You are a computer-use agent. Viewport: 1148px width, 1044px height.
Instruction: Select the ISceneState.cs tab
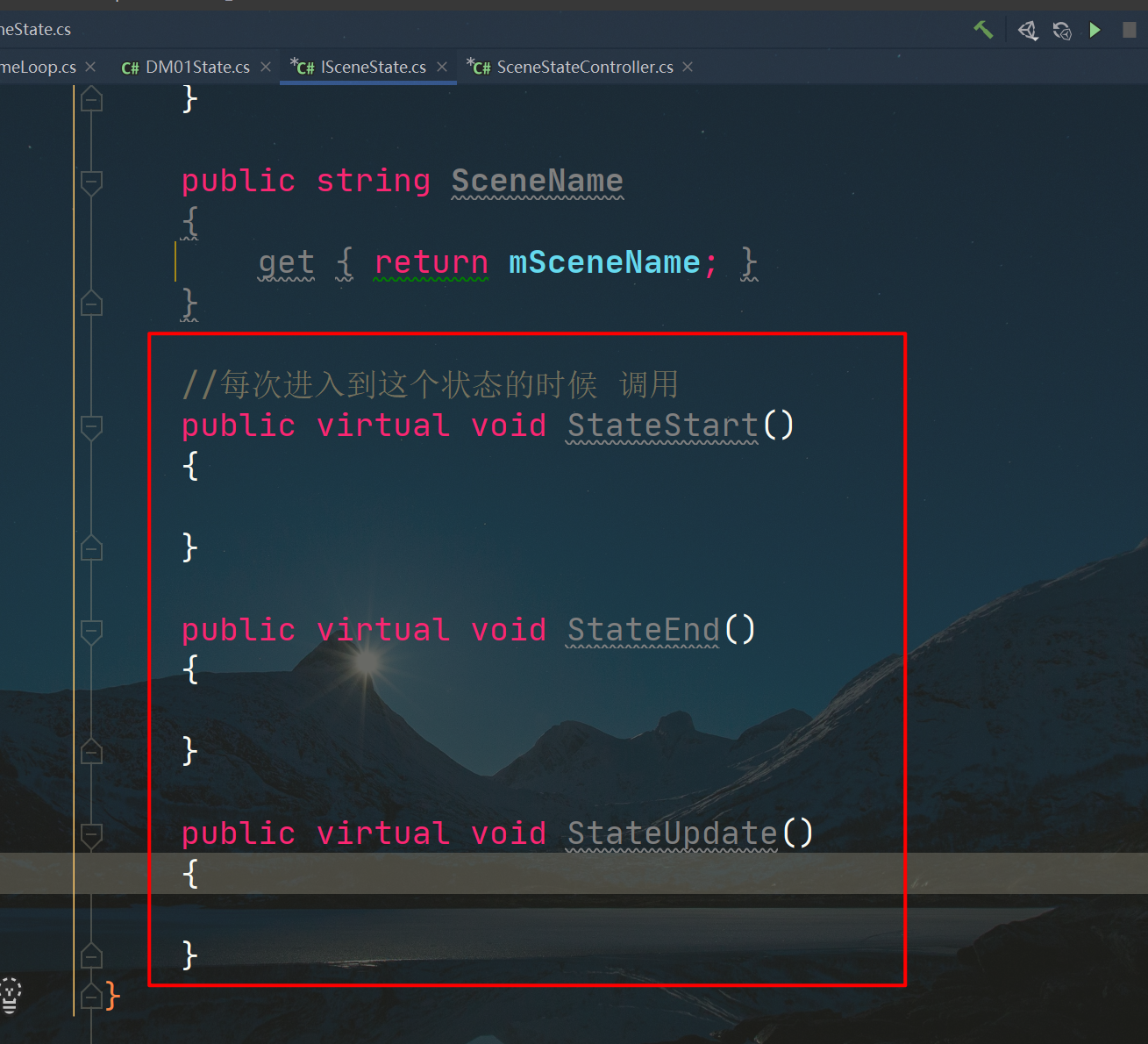373,67
